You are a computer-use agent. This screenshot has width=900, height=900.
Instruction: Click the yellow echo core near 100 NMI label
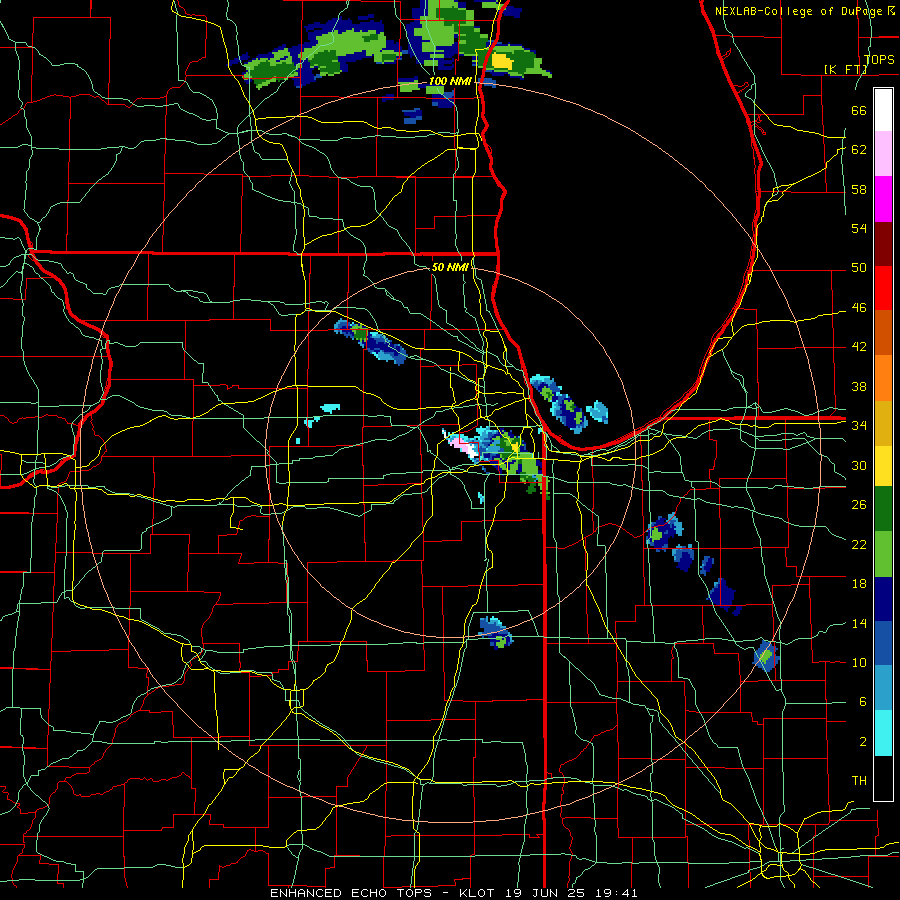pyautogui.click(x=501, y=60)
